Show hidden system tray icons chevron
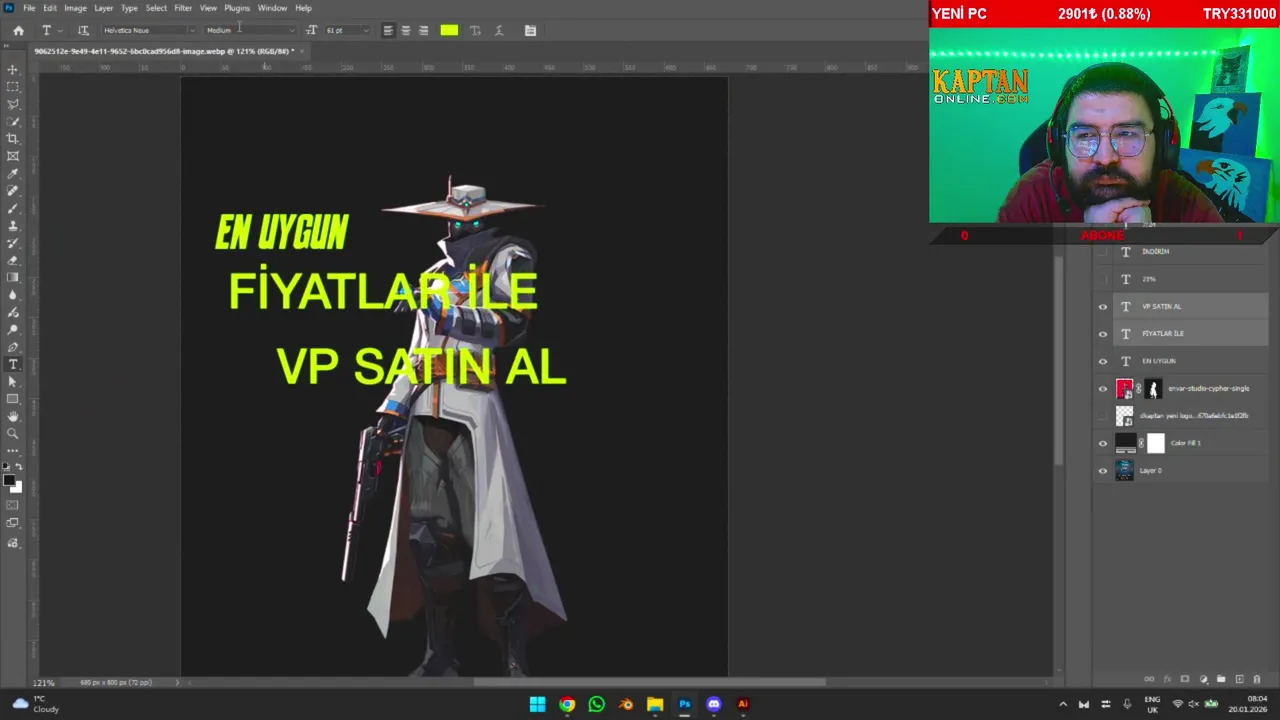The image size is (1280, 720). [x=1063, y=704]
